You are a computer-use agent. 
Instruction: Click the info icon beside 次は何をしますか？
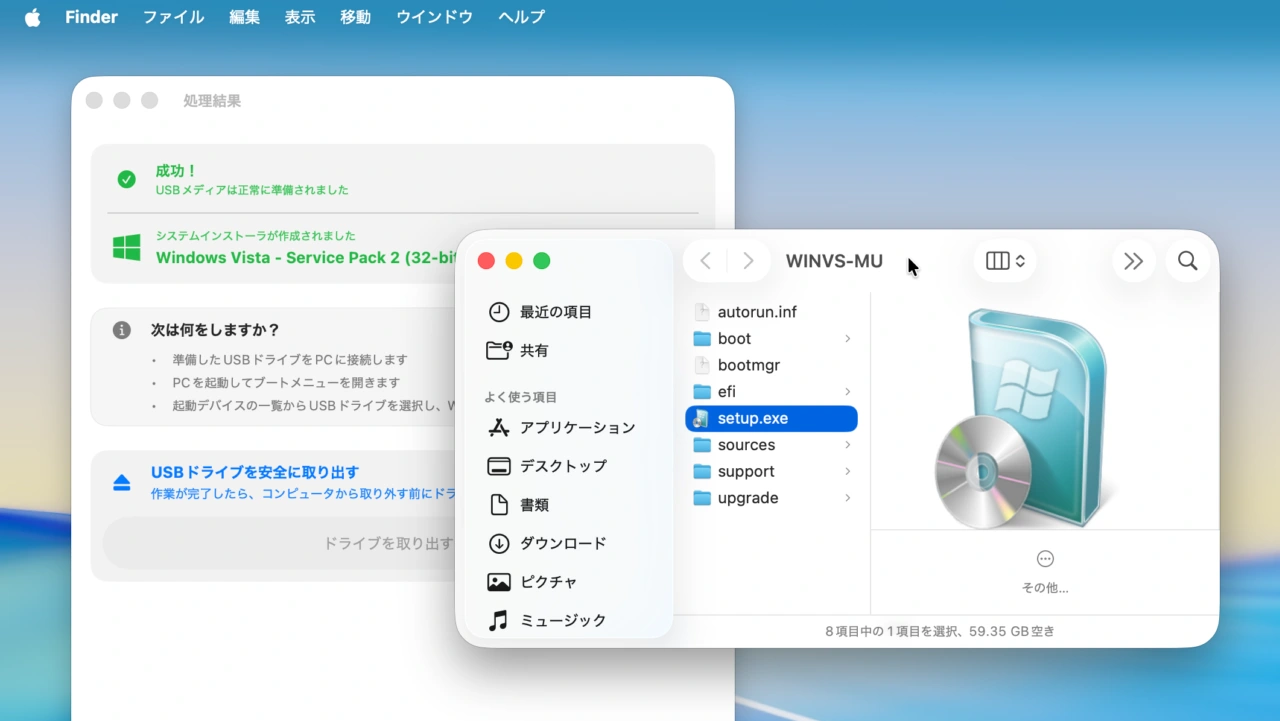coord(122,330)
